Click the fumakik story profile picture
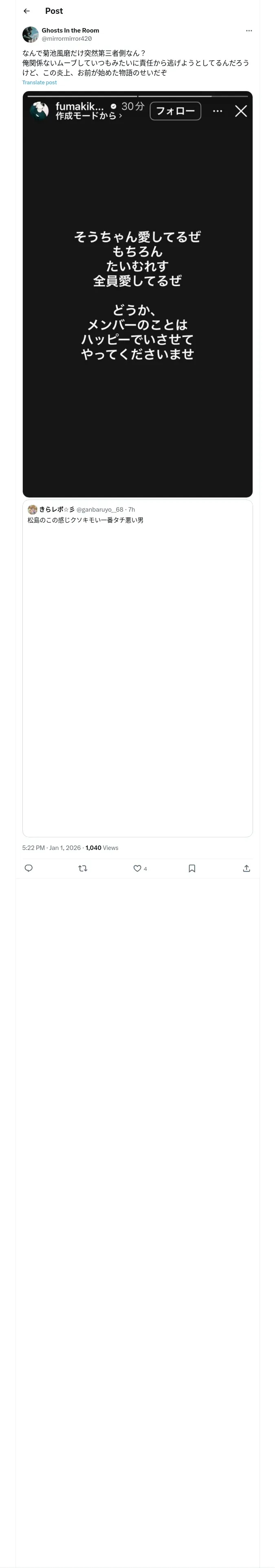Image resolution: width=275 pixels, height=1568 pixels. [x=40, y=110]
